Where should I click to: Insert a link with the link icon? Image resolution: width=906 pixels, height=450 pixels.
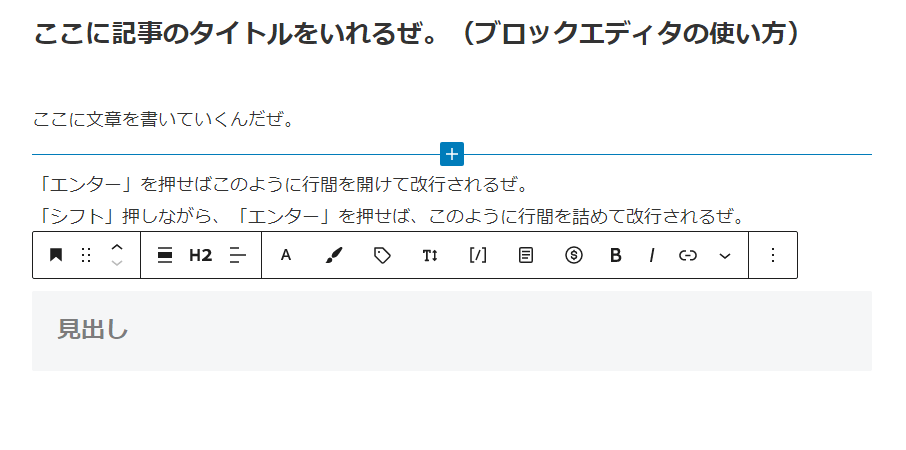(688, 255)
